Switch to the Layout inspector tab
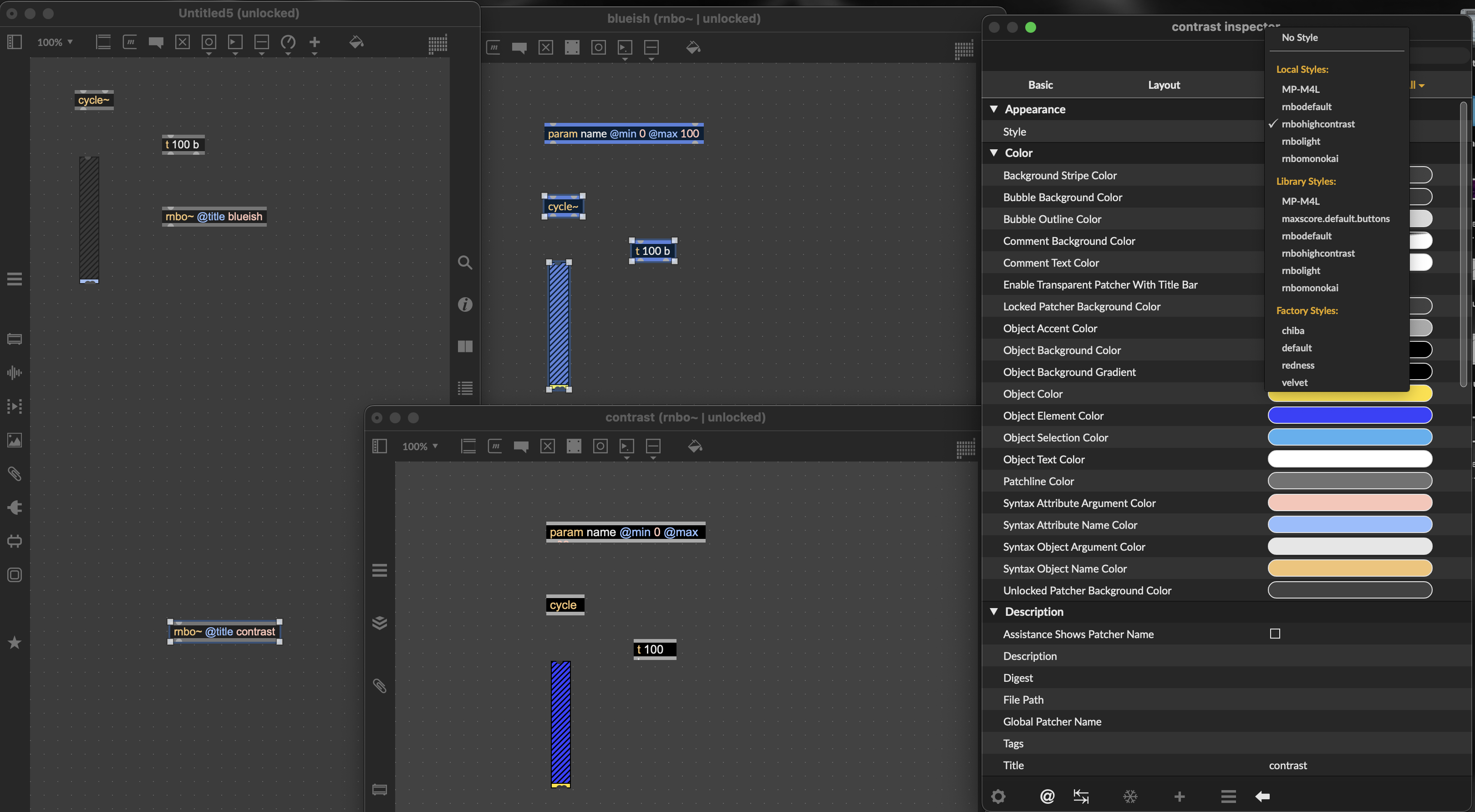The height and width of the screenshot is (812, 1475). 1164,85
